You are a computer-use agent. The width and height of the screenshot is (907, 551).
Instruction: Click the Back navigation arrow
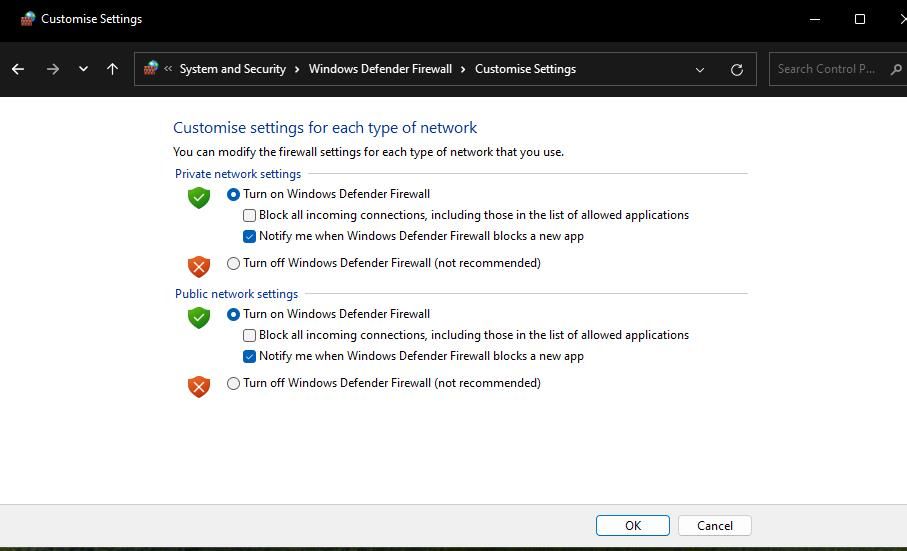(18, 69)
